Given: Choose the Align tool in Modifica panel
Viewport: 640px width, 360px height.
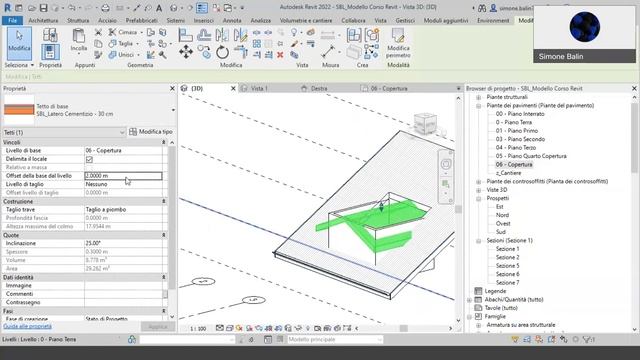Looking at the screenshot, I should point(185,35).
